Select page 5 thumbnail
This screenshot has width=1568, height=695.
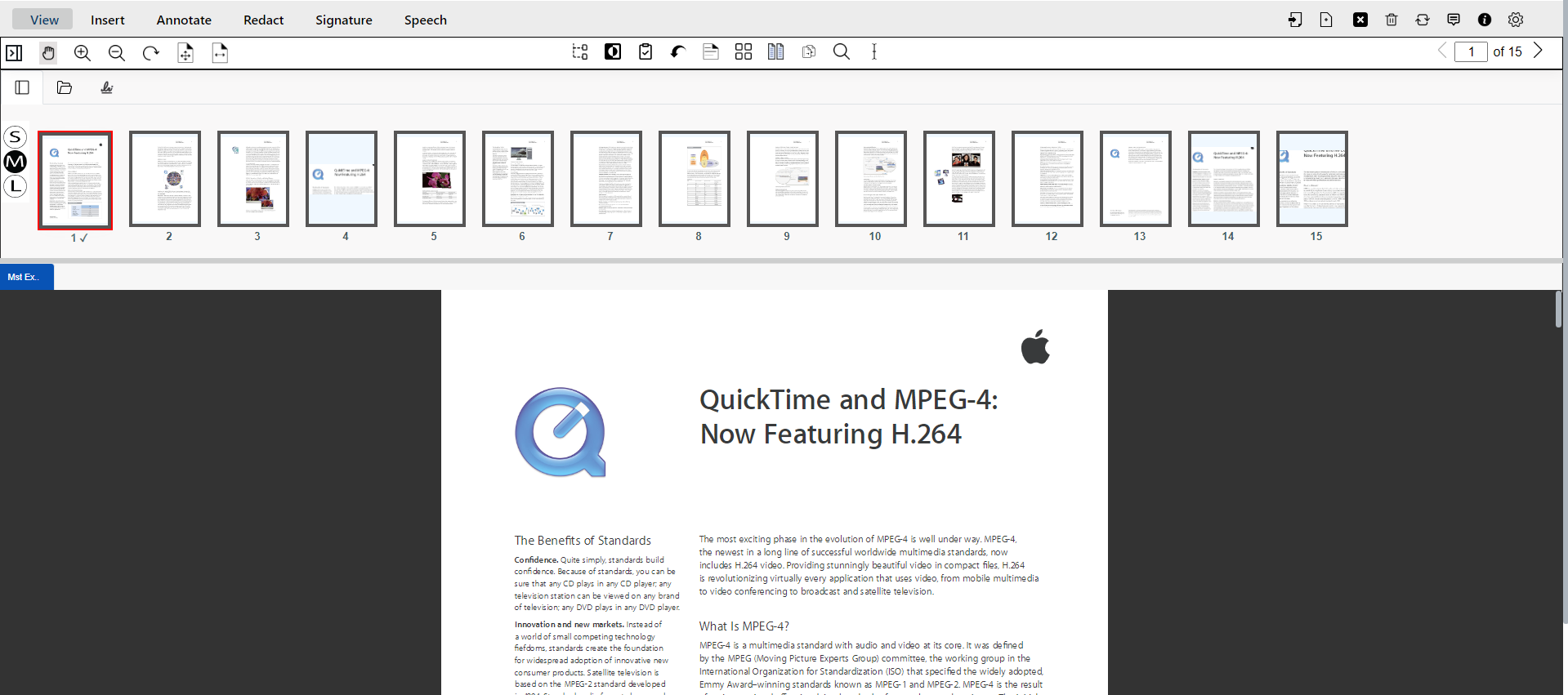(x=430, y=179)
